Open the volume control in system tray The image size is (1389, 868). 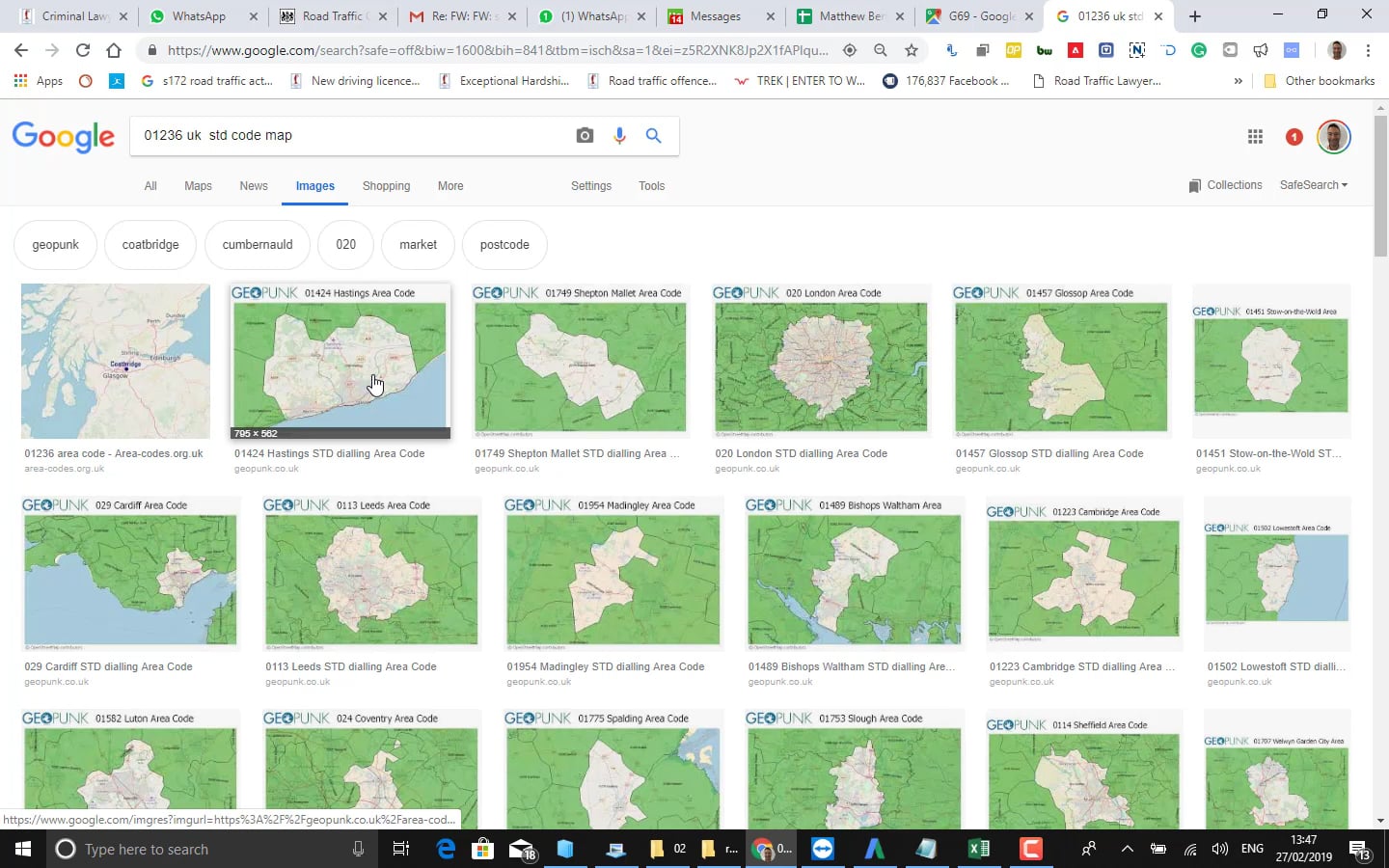click(x=1220, y=849)
